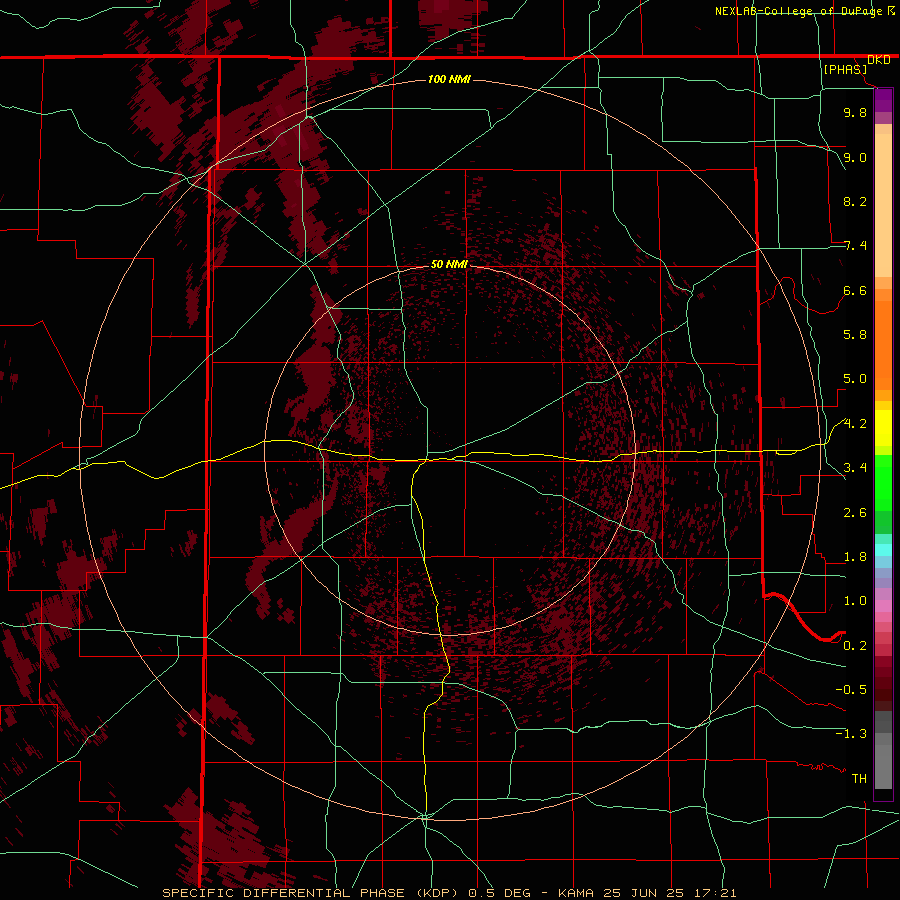Click the 2.6 scale value
This screenshot has height=900, width=900.
click(855, 513)
